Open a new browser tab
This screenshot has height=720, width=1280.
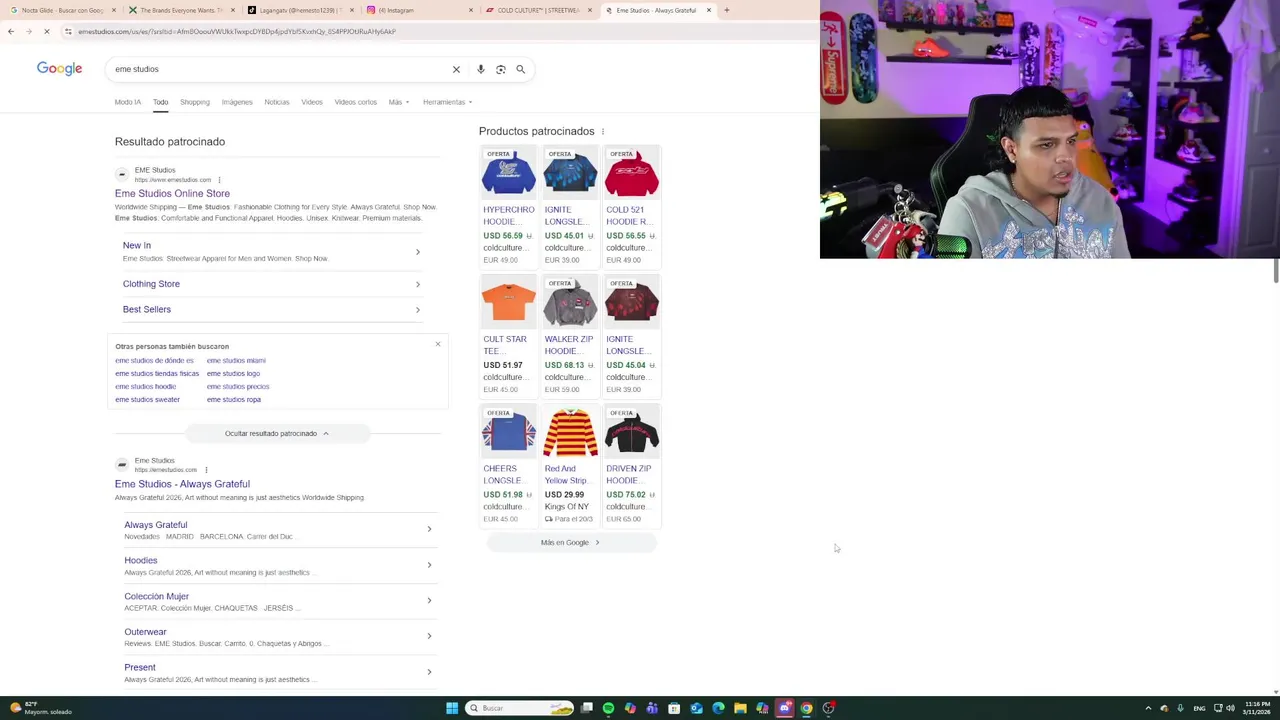[727, 10]
